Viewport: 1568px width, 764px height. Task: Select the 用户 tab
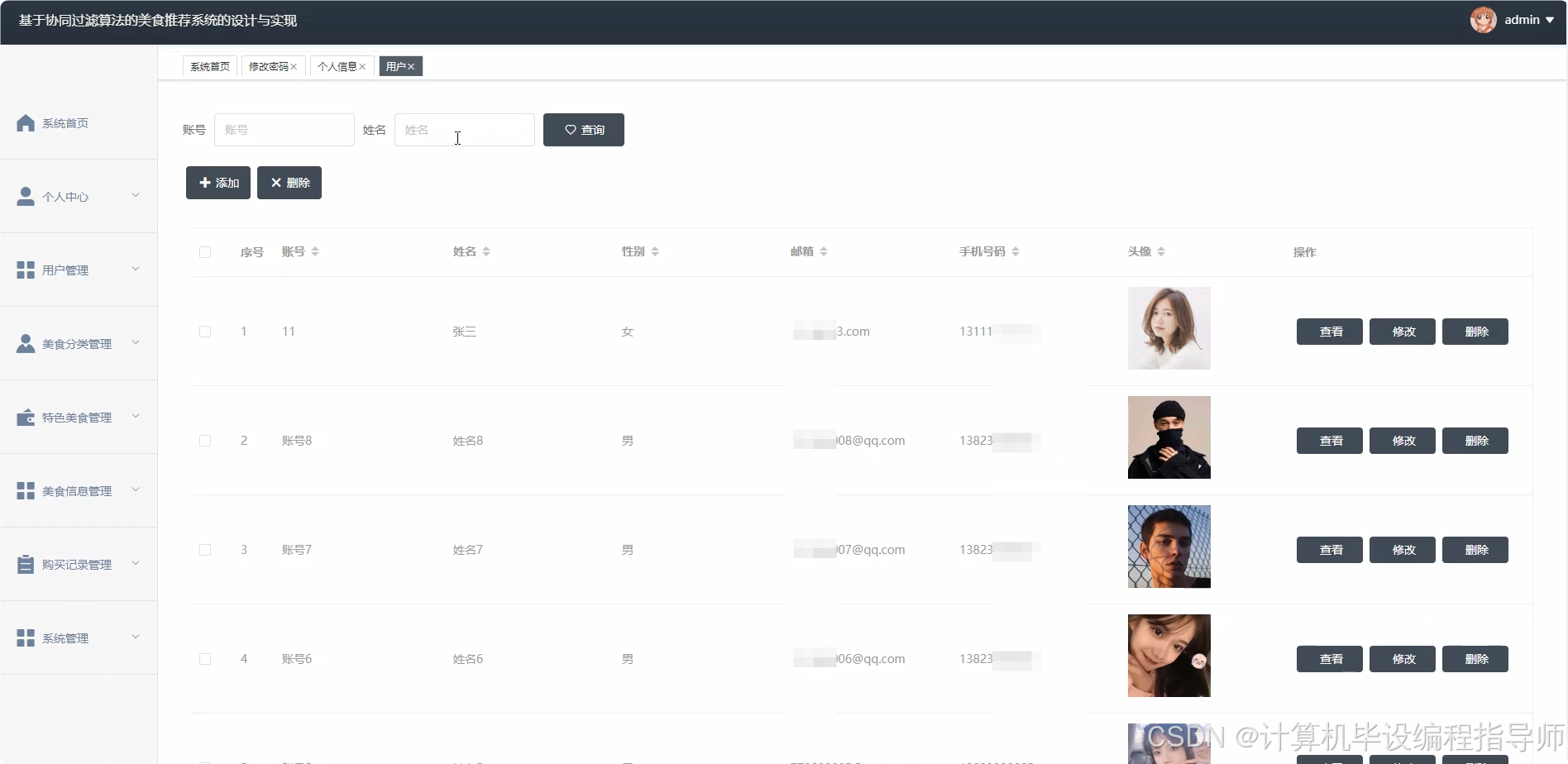point(395,66)
